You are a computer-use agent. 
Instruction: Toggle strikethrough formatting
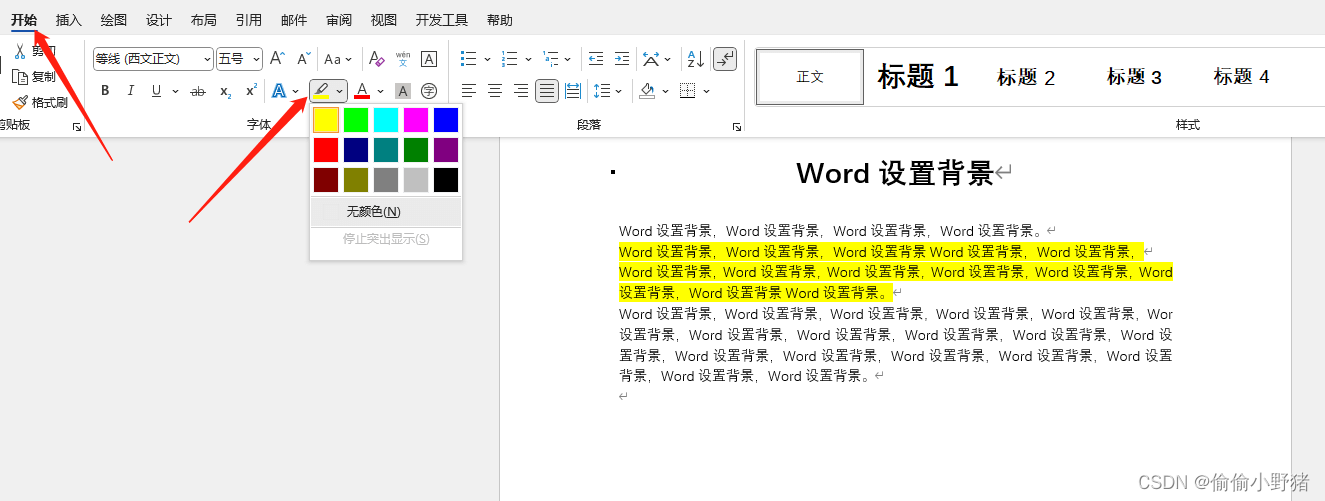(198, 91)
